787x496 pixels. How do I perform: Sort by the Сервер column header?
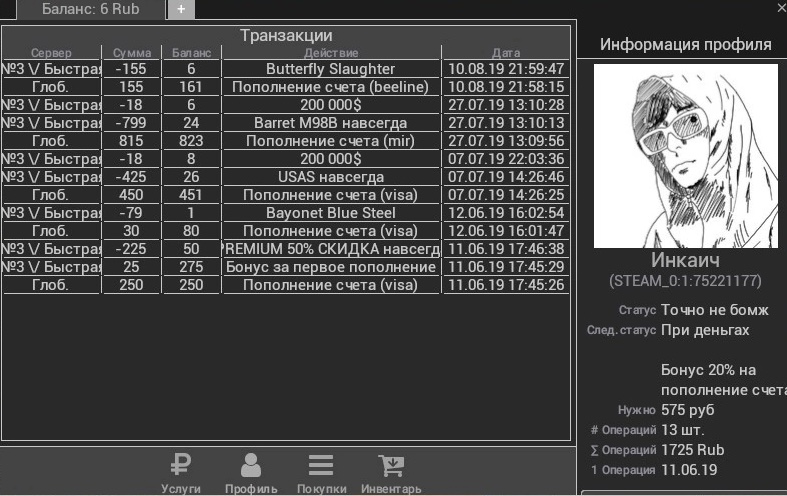click(x=51, y=52)
